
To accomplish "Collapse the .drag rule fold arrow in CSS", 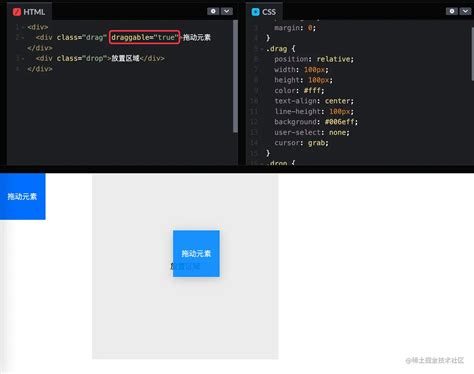I will (262, 49).
